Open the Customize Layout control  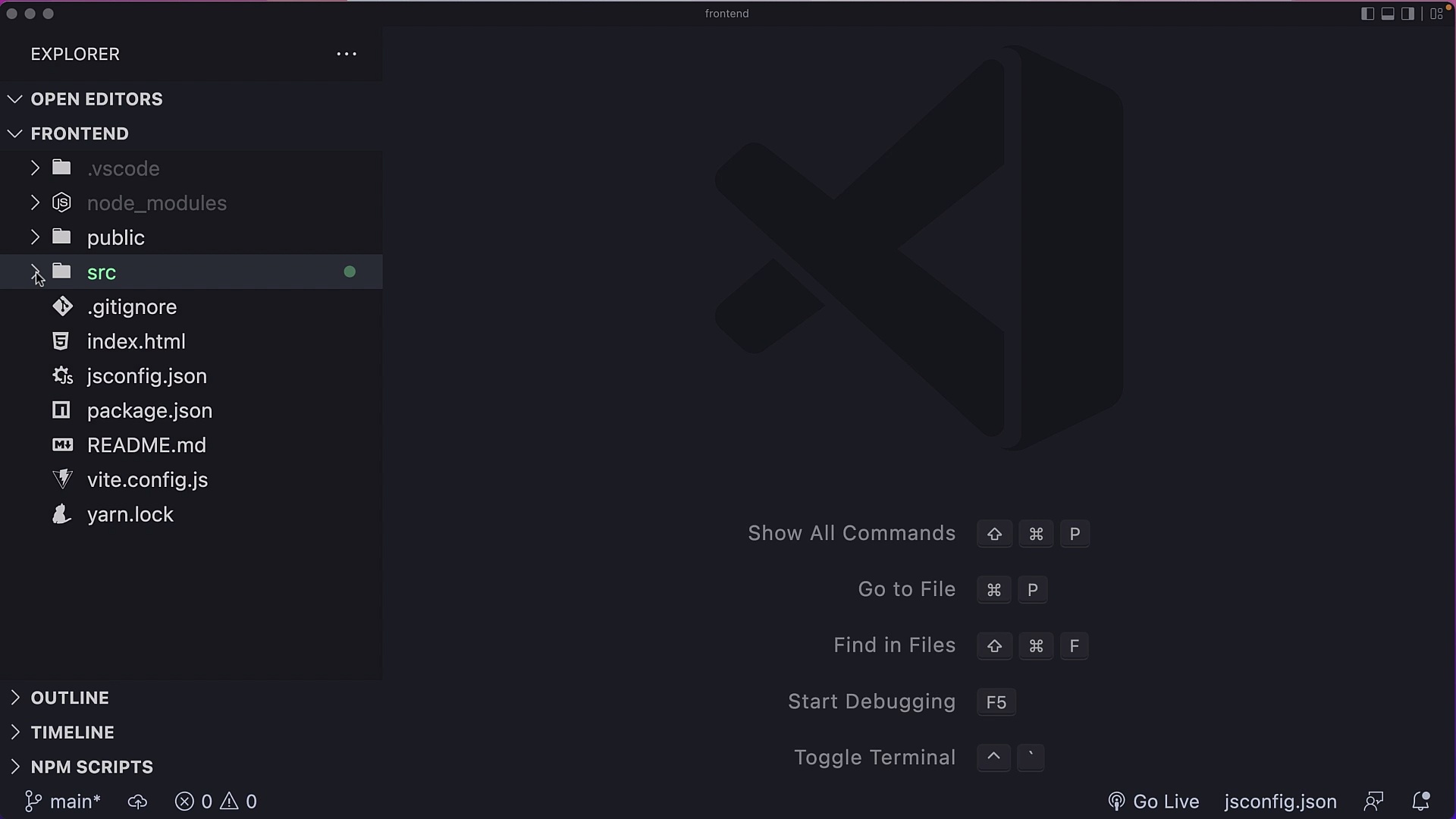pos(1437,14)
